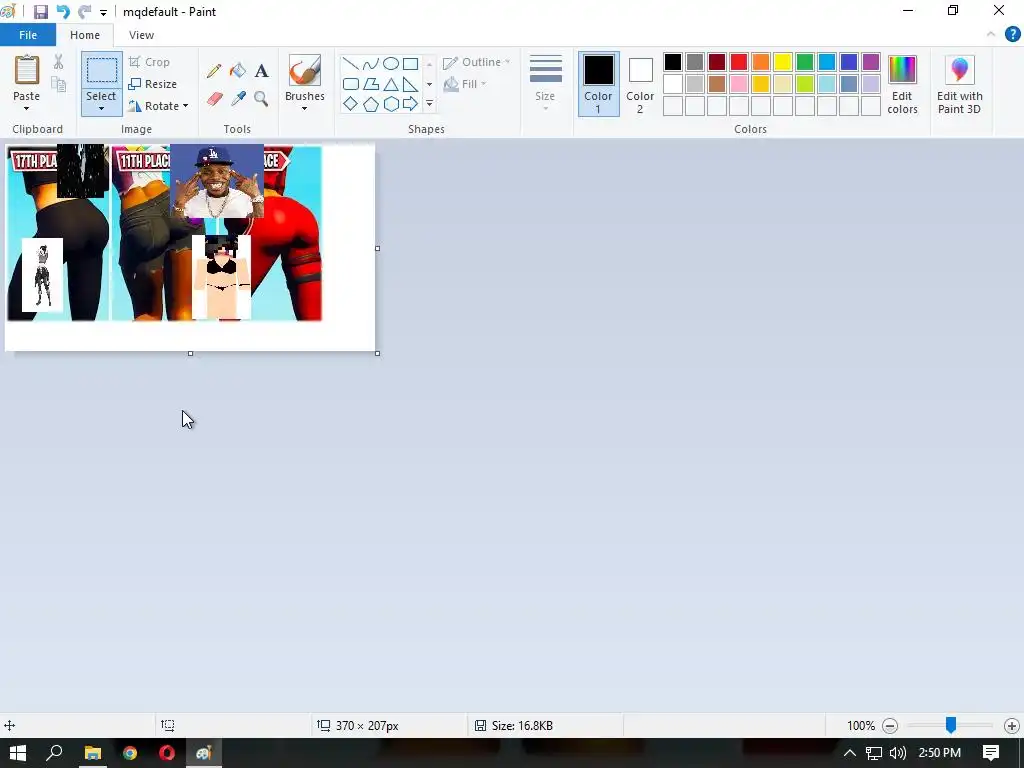Choose the Right triangle shape
Viewport: 1024px width, 768px height.
point(410,84)
